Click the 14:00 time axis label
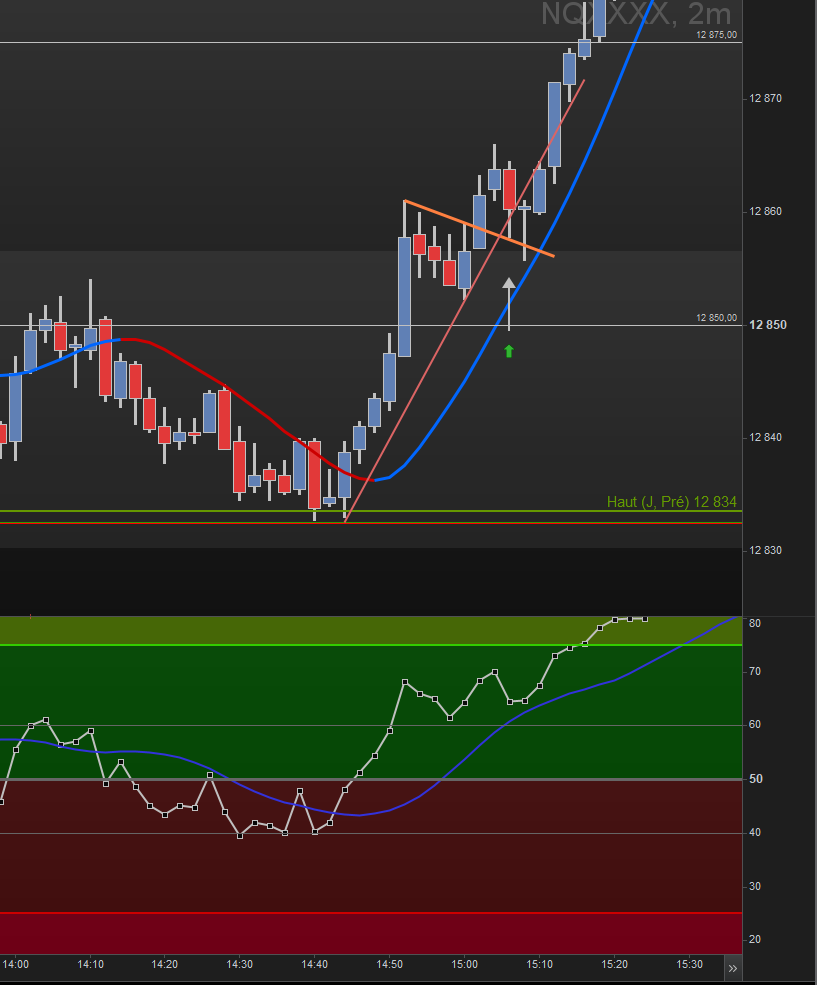This screenshot has width=817, height=985. pos(15,965)
